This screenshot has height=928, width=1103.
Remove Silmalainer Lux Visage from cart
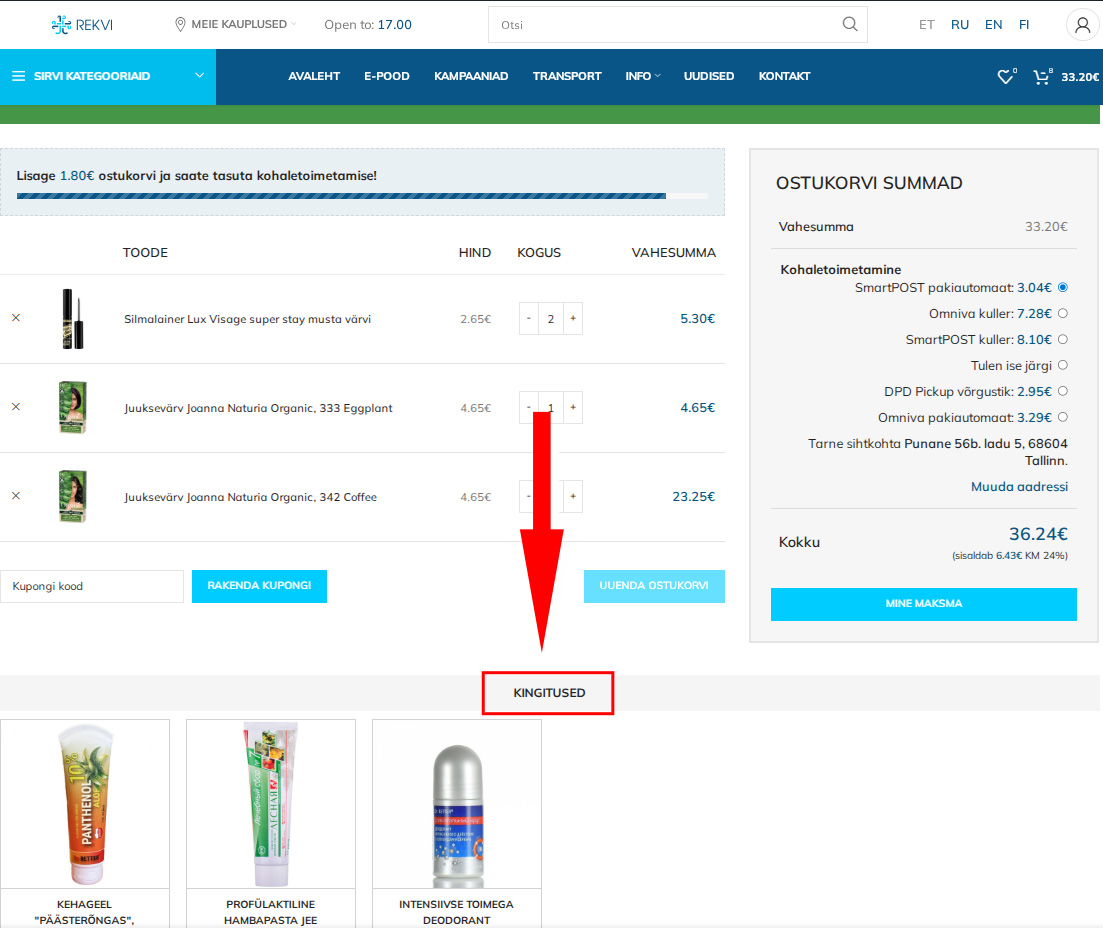click(16, 318)
